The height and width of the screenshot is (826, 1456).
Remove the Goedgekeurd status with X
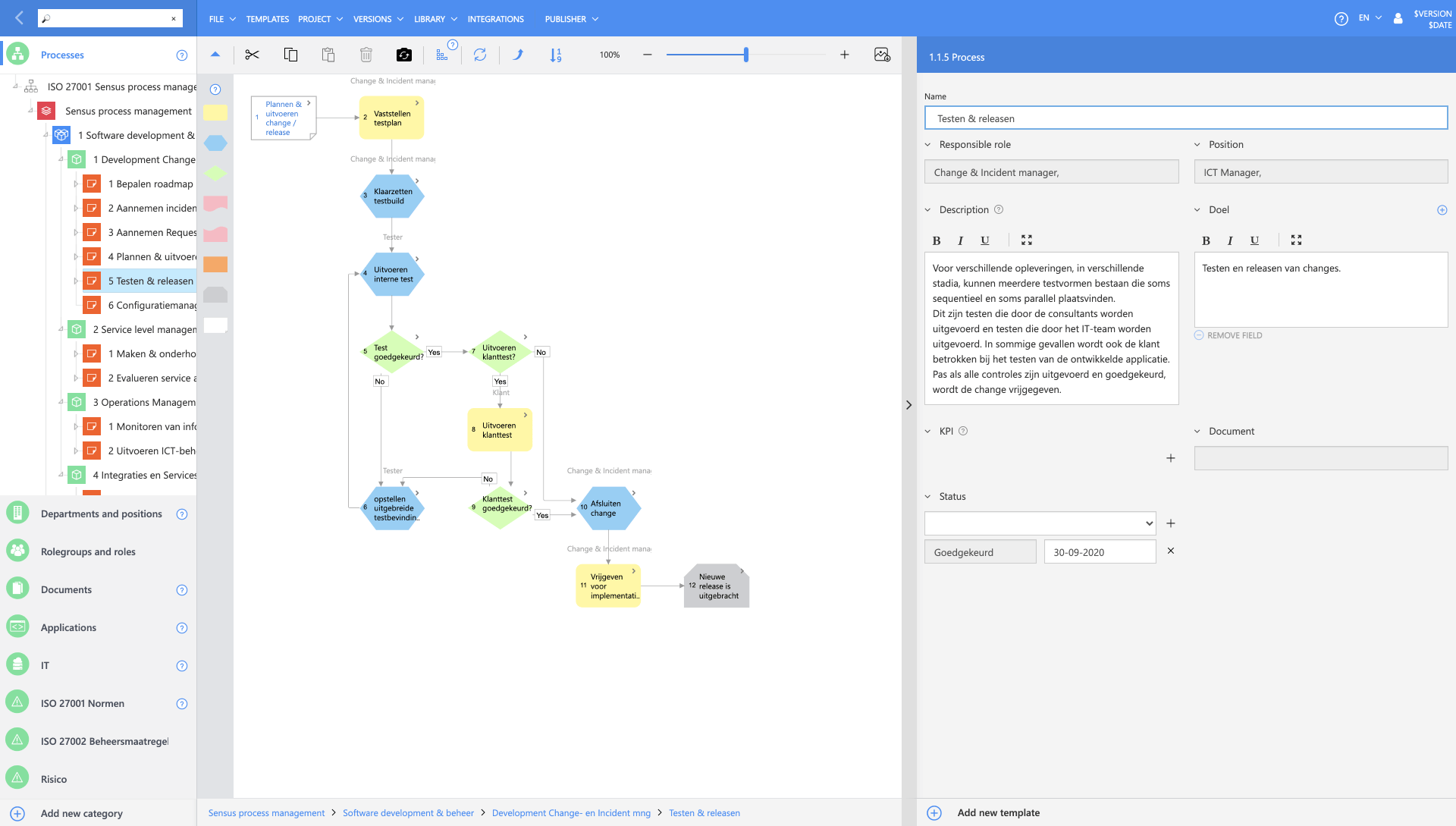(1170, 551)
